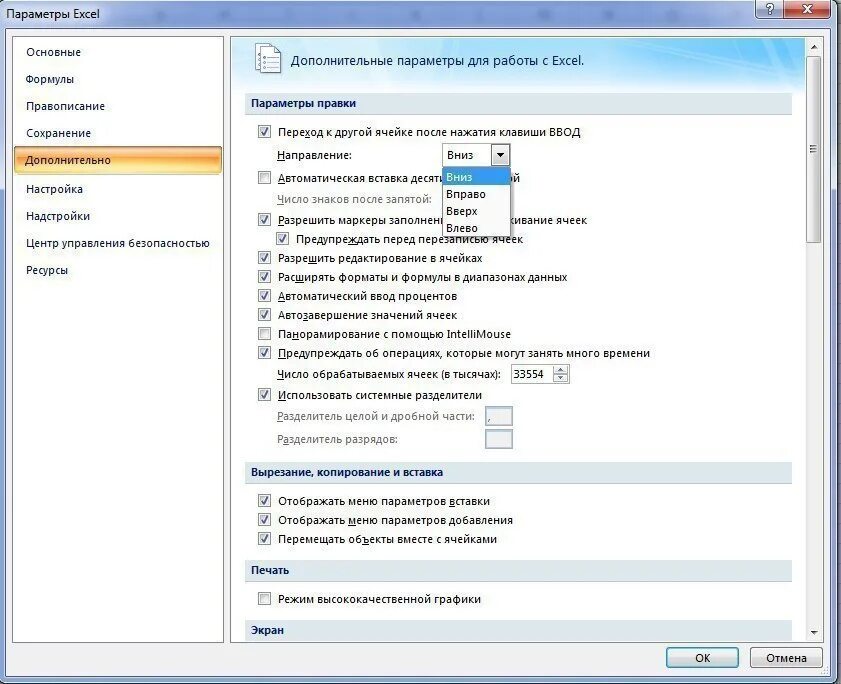This screenshot has width=841, height=684.
Task: Toggle Переход к другой ячейке после ВВОД checkbox
Action: click(264, 131)
